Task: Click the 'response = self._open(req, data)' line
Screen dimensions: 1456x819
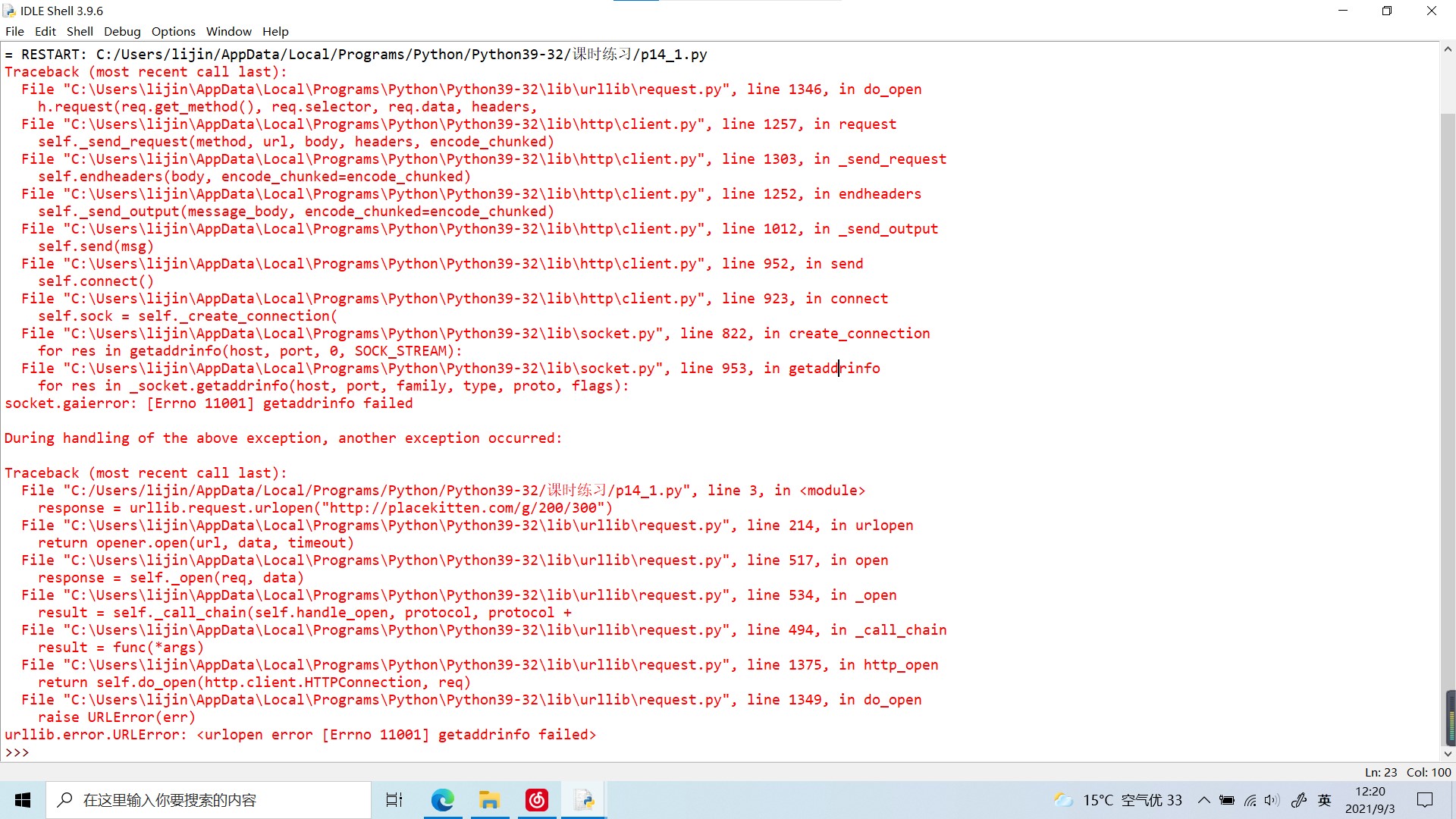Action: point(171,578)
